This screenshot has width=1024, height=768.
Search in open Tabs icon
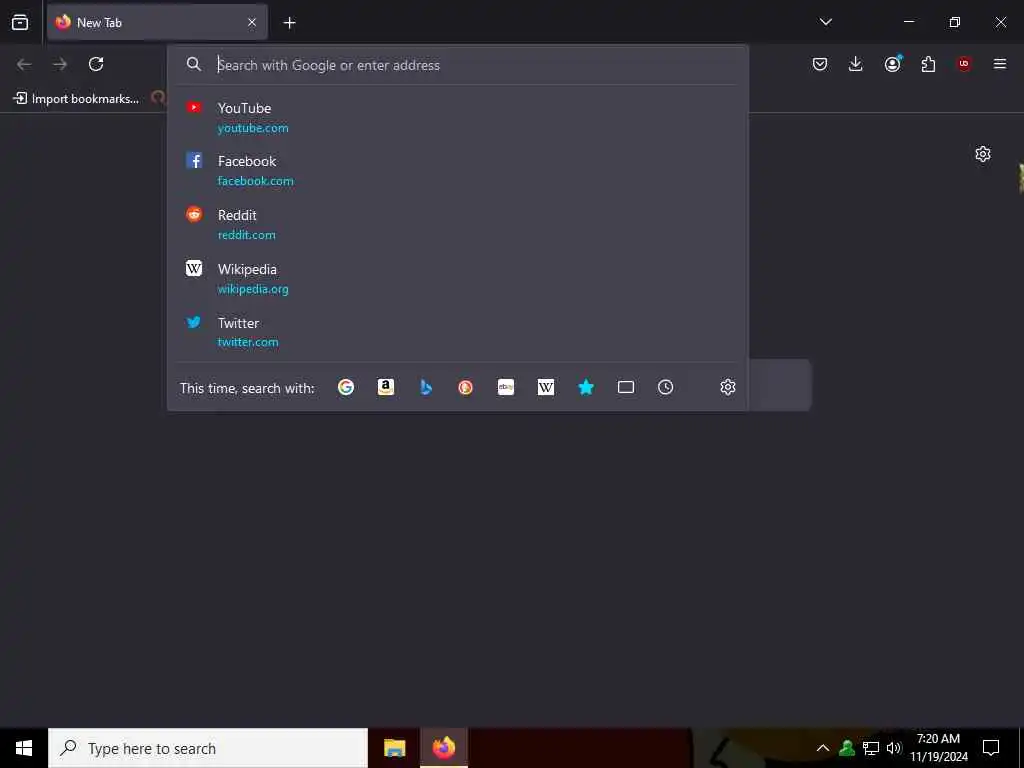[x=626, y=387]
